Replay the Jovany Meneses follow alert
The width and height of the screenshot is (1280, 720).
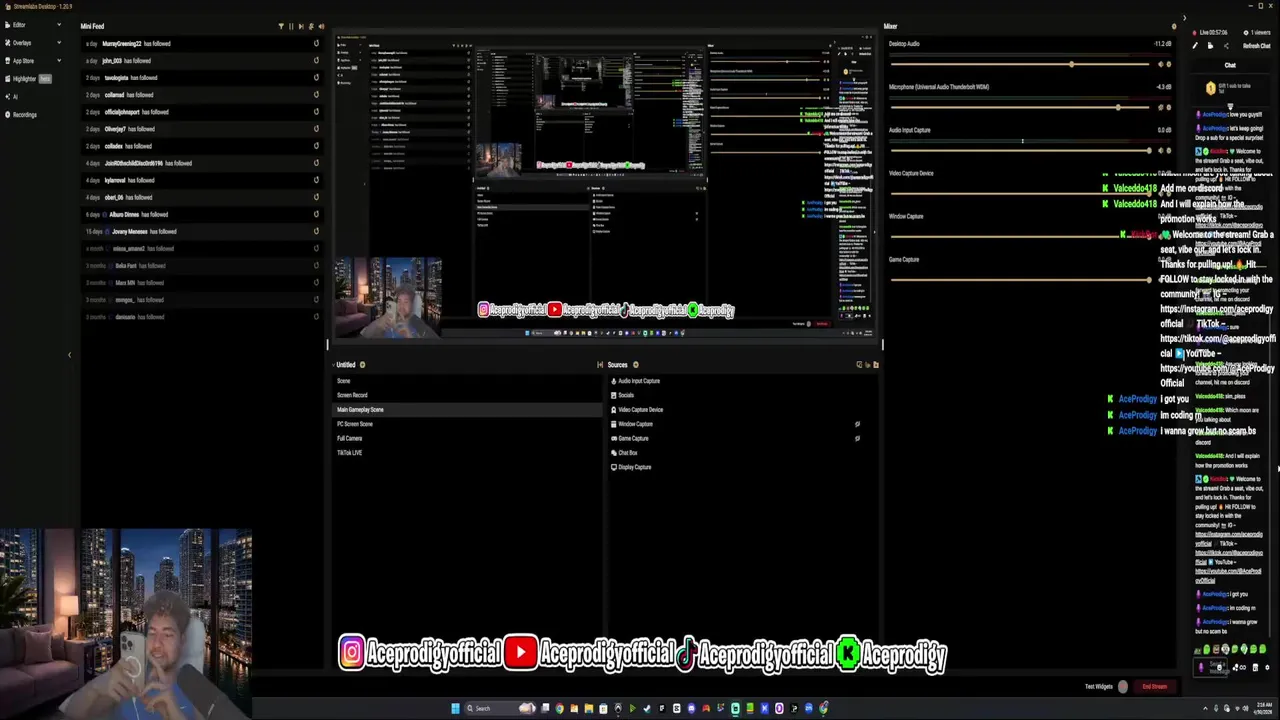tap(316, 231)
